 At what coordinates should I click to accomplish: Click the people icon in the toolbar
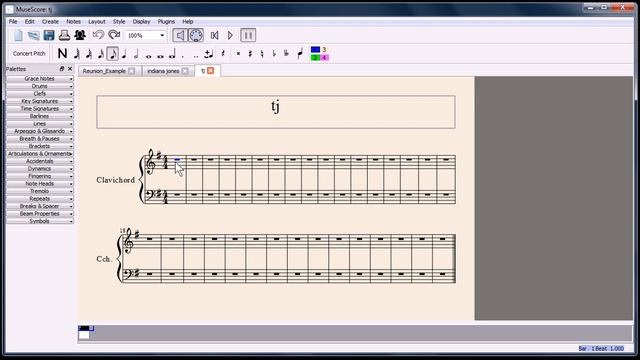pyautogui.click(x=80, y=36)
